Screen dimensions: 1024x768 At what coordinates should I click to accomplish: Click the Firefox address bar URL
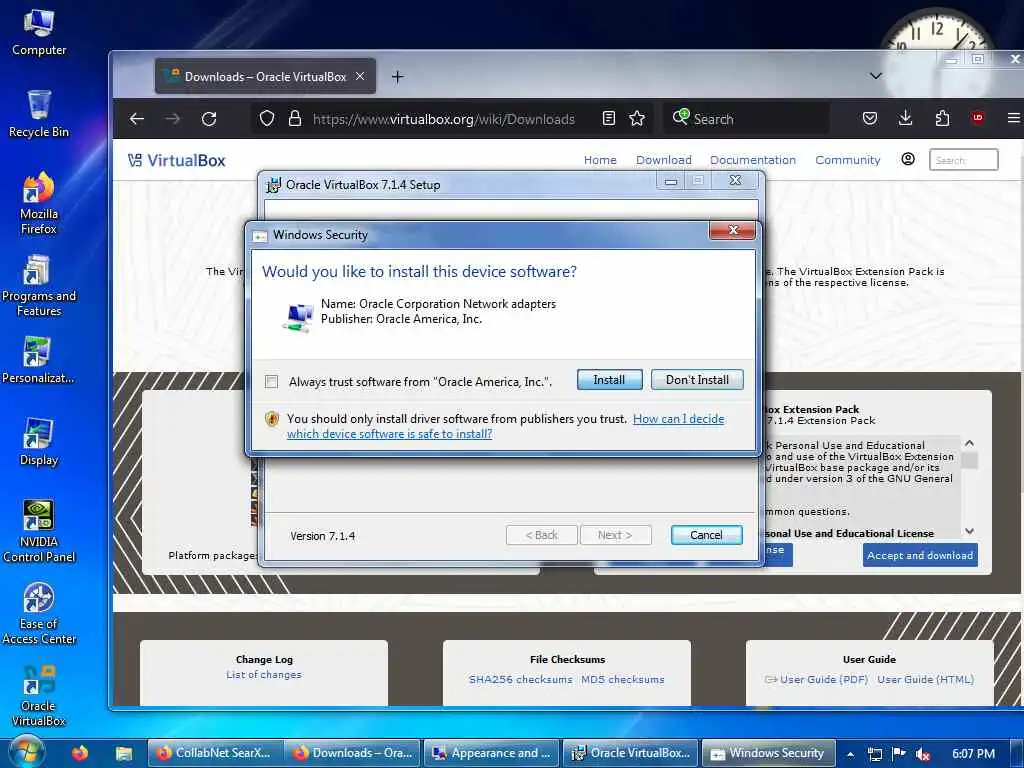pos(443,119)
